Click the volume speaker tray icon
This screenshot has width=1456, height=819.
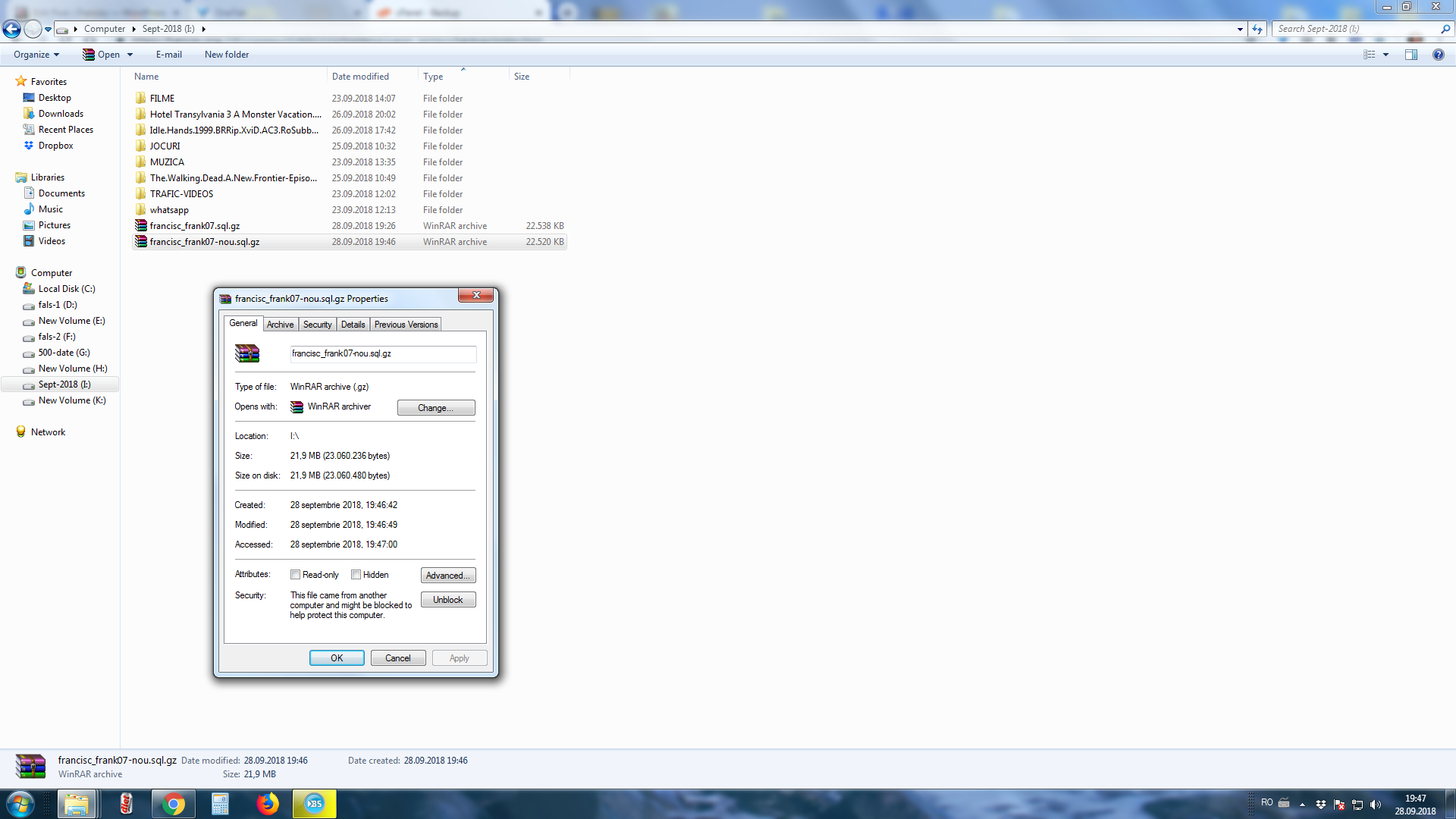click(x=1376, y=805)
